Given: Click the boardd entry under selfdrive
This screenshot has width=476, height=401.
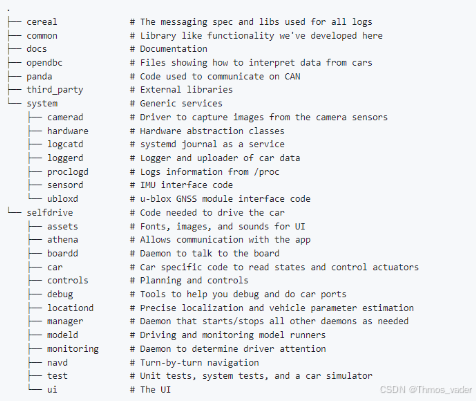Looking at the screenshot, I should point(63,253).
